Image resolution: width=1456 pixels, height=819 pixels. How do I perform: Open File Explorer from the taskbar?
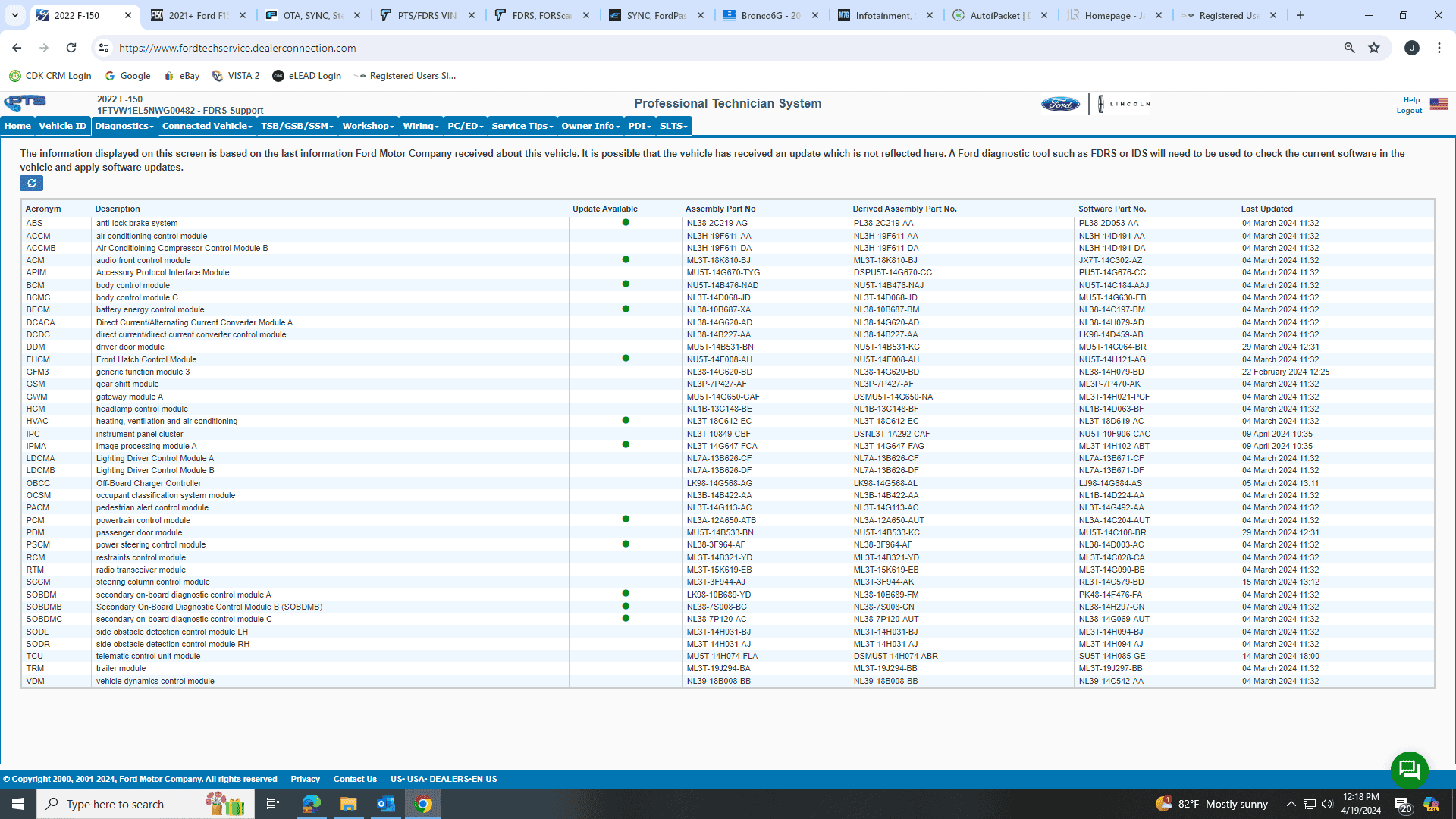point(348,804)
